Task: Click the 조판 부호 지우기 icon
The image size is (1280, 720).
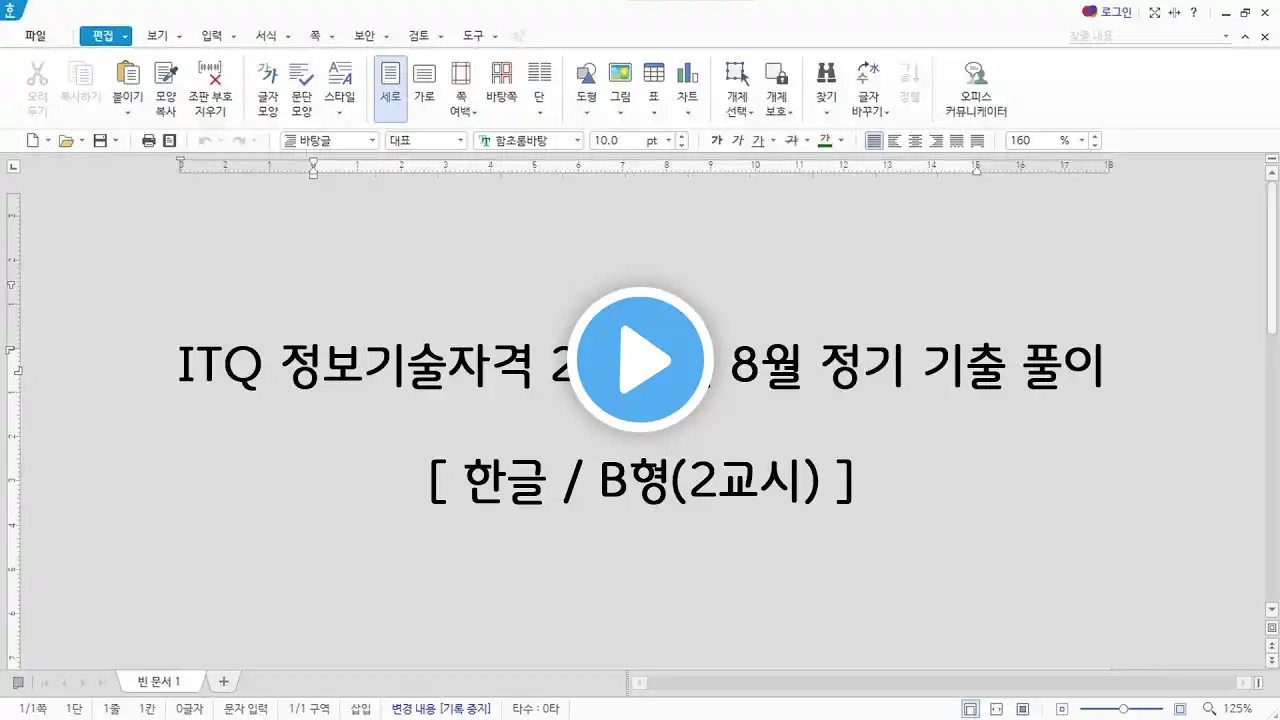Action: (210, 75)
